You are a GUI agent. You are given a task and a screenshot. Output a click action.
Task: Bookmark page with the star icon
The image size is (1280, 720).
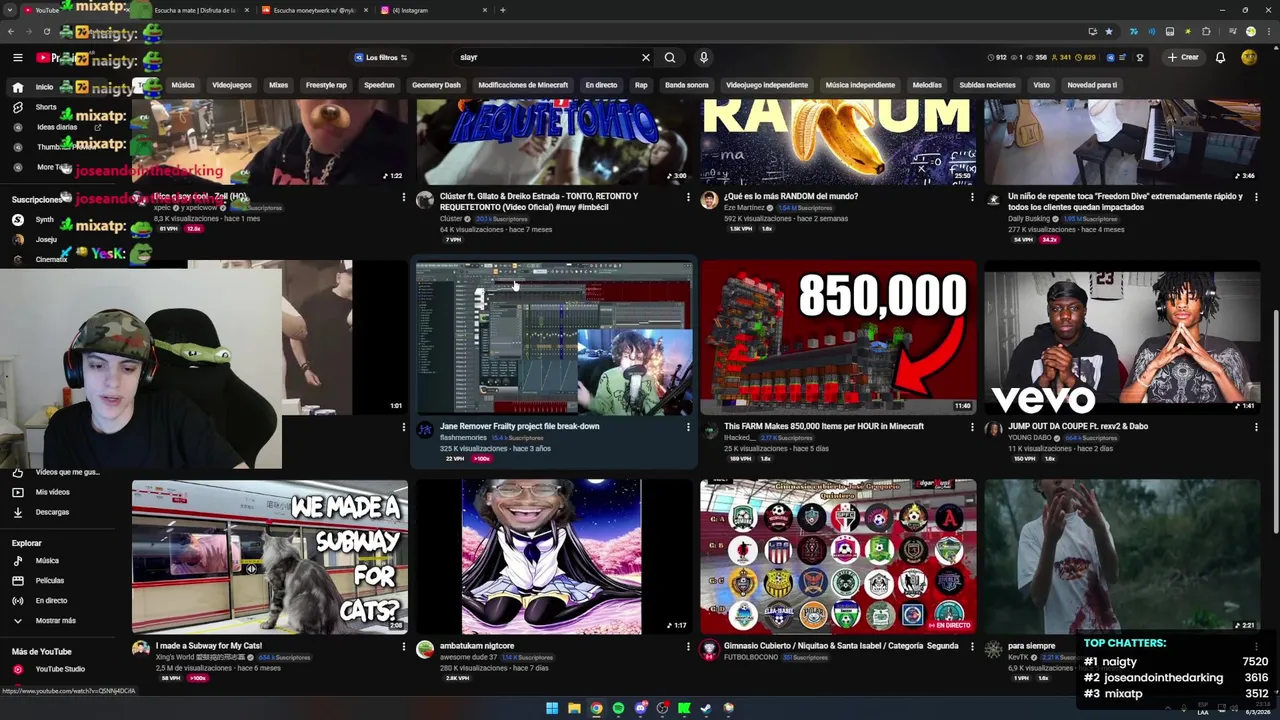(x=1108, y=32)
